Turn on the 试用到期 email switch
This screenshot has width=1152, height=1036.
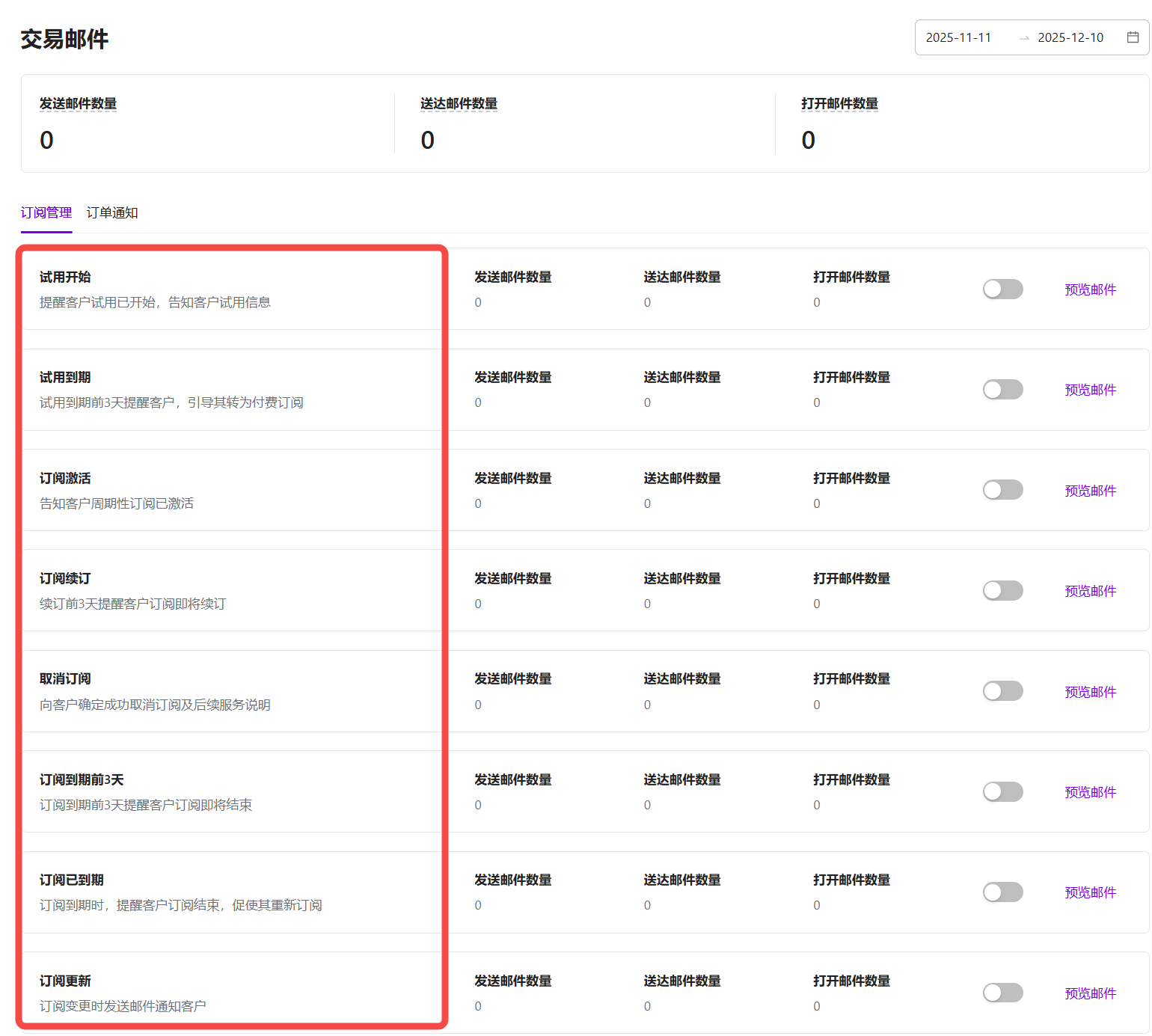(1002, 390)
